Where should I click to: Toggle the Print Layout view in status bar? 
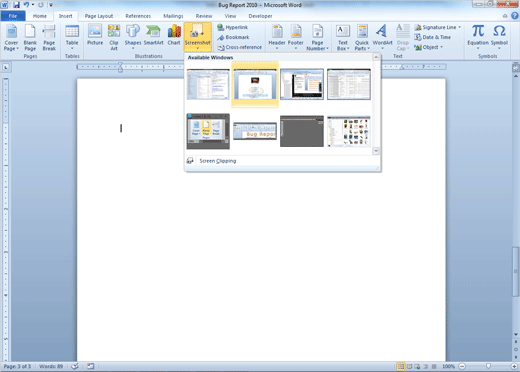click(401, 366)
